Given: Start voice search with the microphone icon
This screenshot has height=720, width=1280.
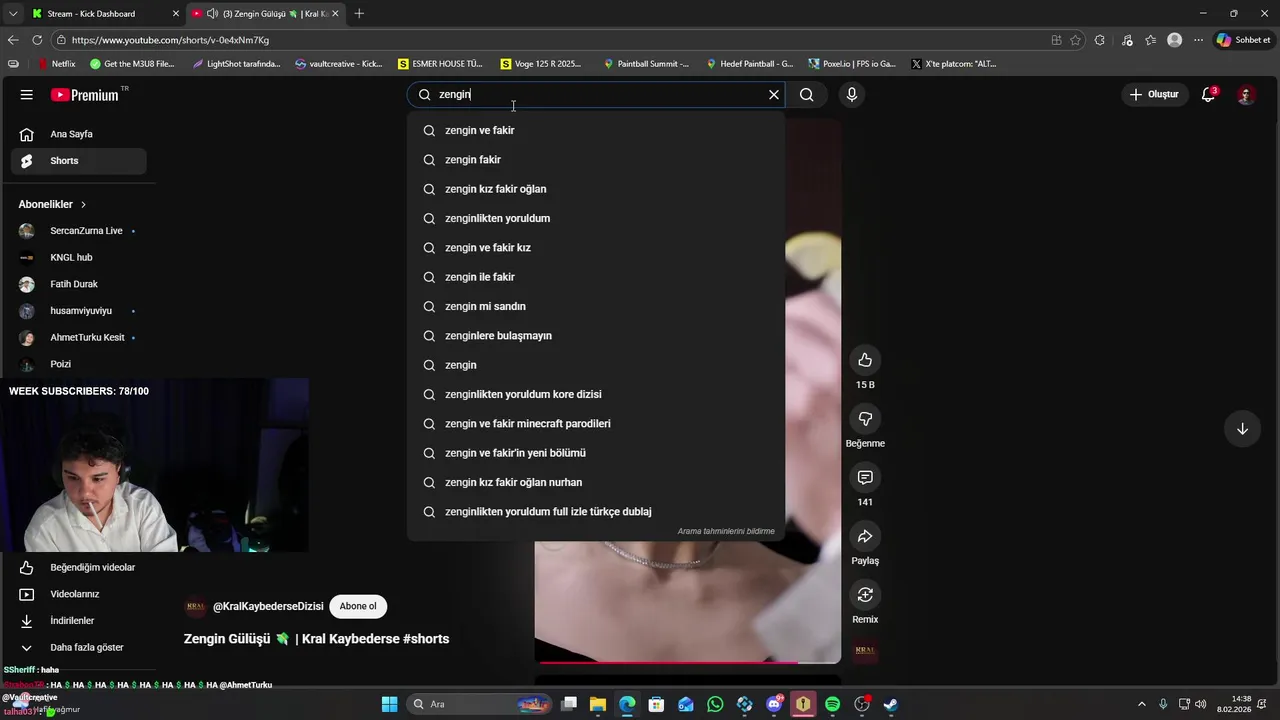Looking at the screenshot, I should (852, 95).
